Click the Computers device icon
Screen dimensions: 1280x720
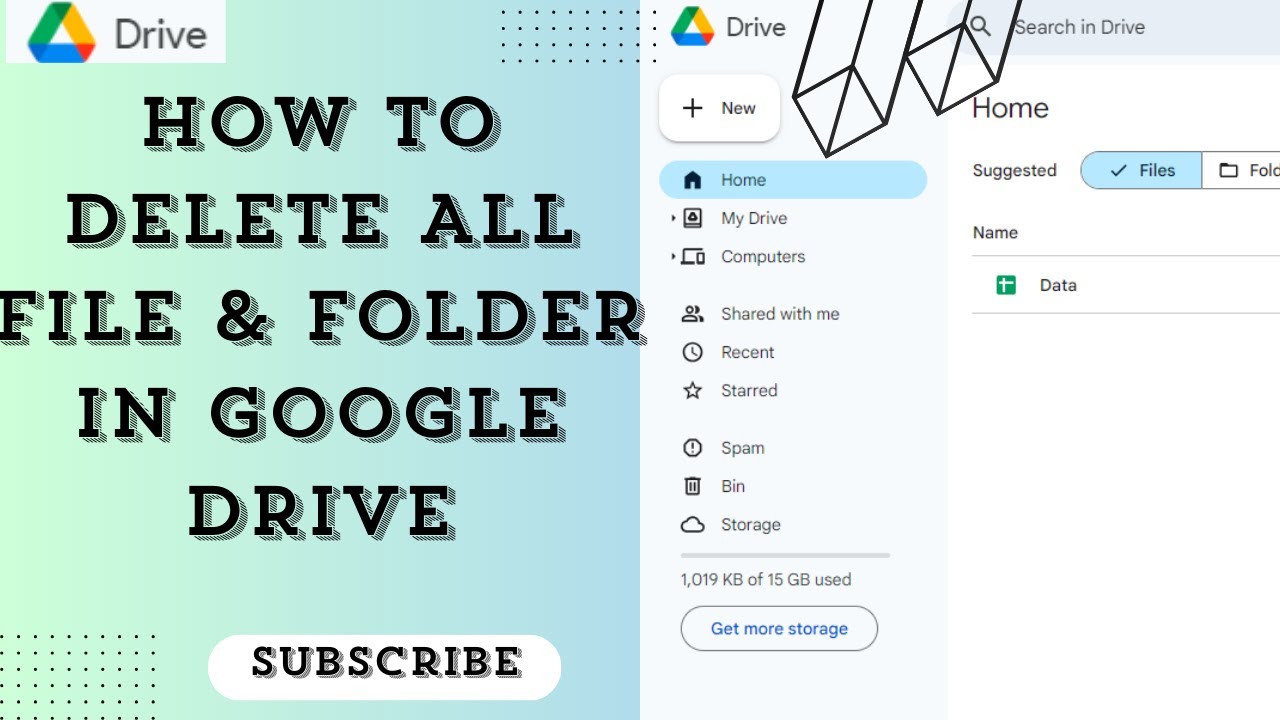click(692, 257)
